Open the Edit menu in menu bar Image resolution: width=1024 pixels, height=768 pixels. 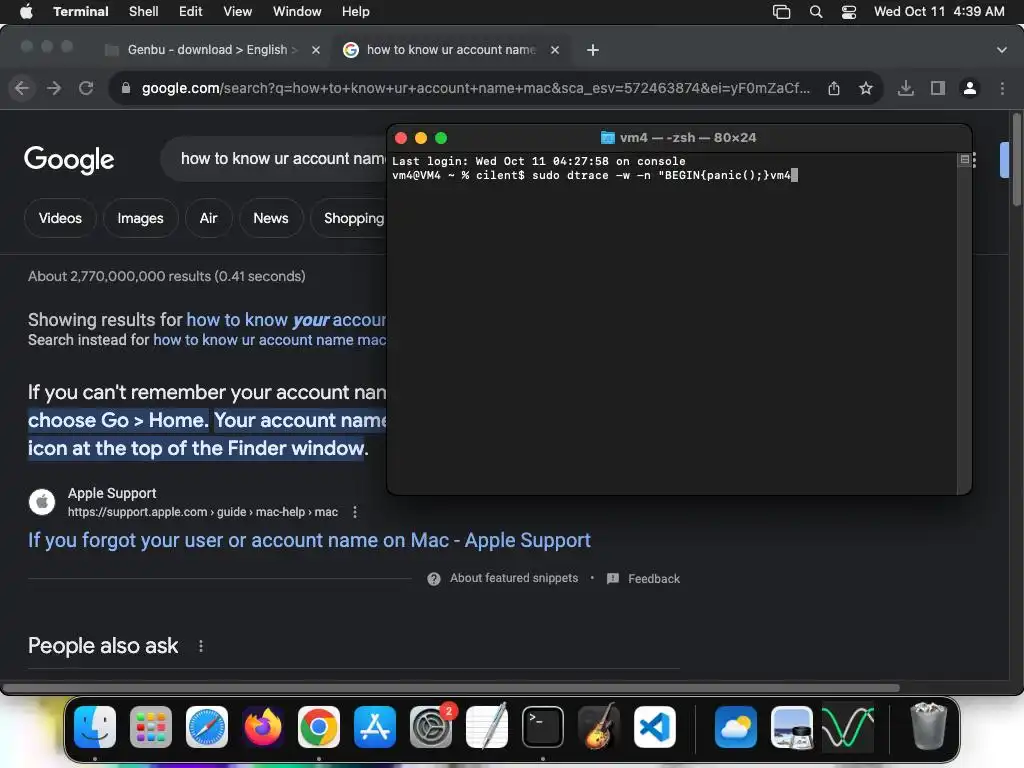click(x=190, y=12)
